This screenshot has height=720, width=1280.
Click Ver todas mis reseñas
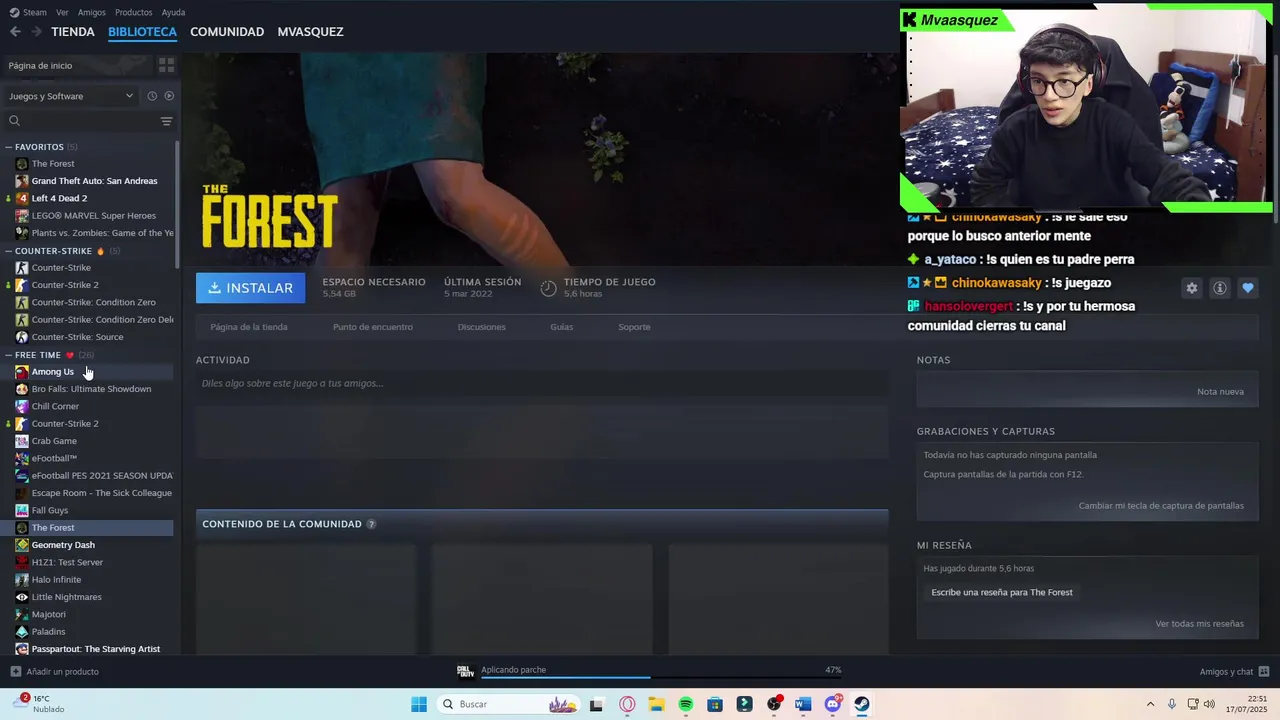point(1199,624)
